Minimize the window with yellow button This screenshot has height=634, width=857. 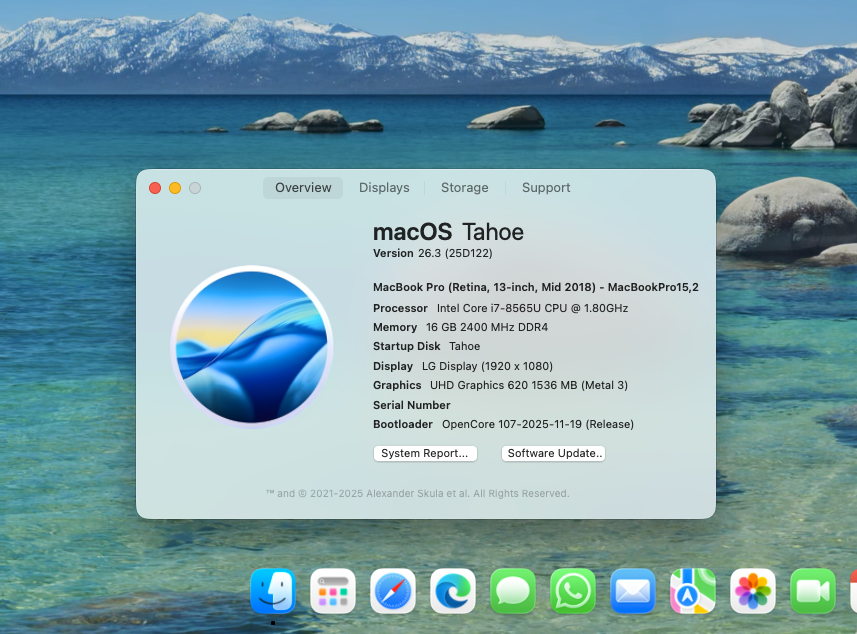175,188
